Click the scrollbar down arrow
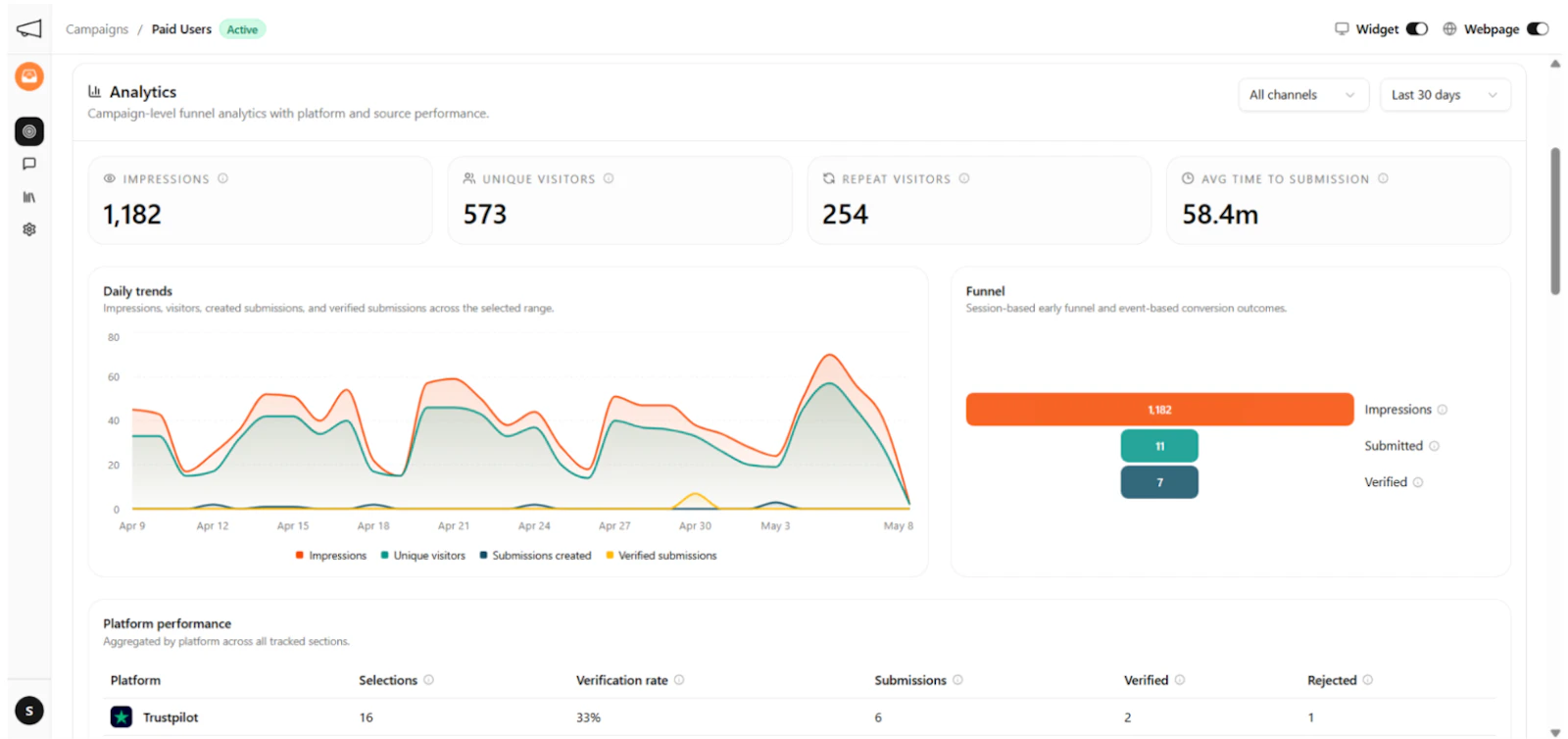The width and height of the screenshot is (1568, 739). click(1555, 732)
